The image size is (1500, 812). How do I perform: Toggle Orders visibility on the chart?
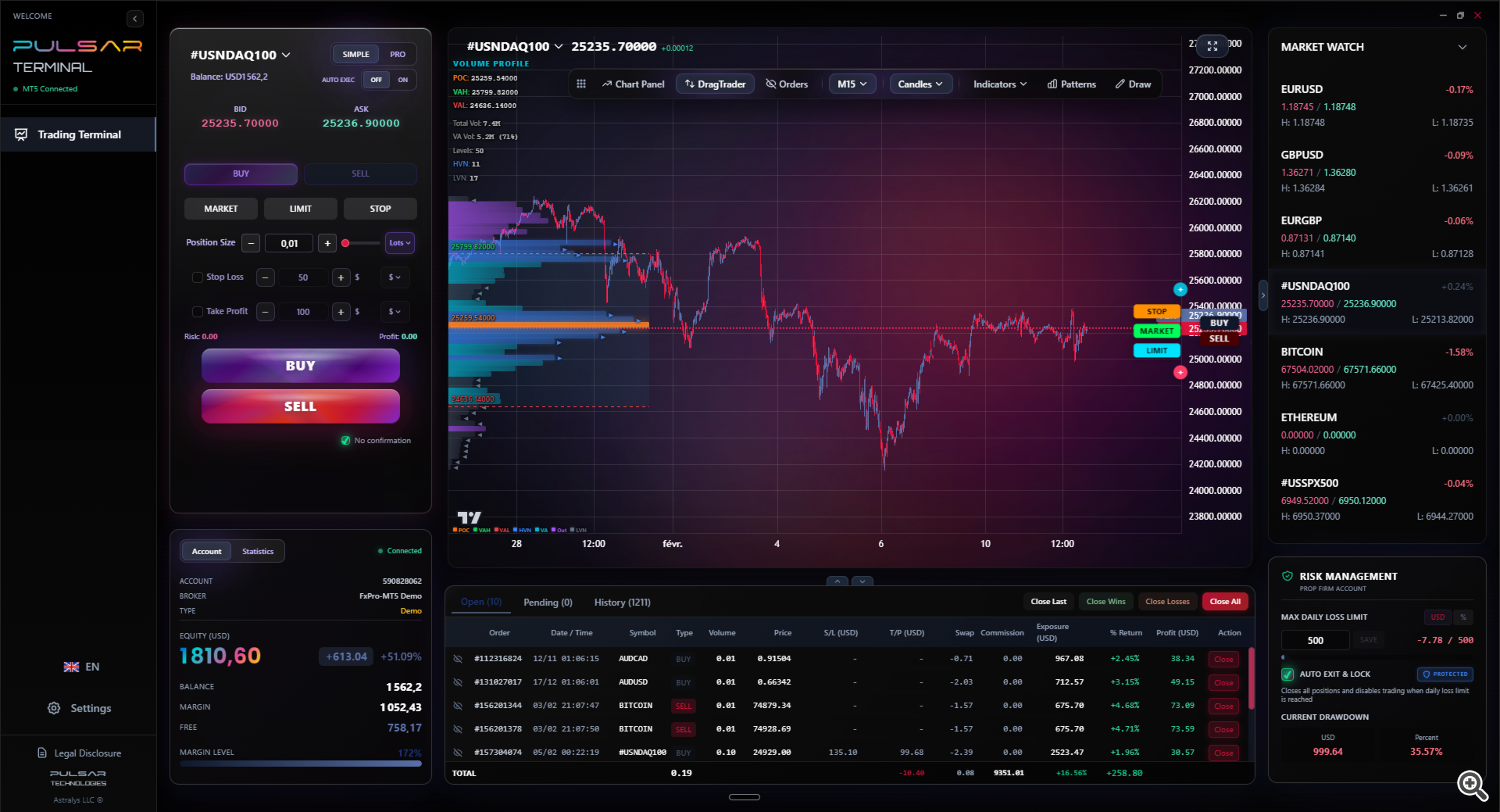[786, 84]
